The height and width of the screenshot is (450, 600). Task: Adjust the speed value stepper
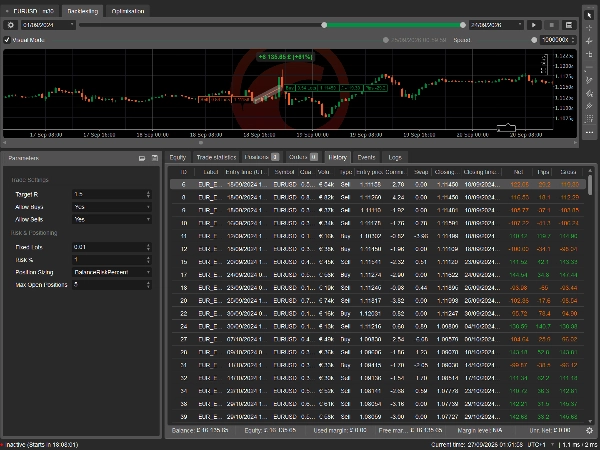point(573,40)
